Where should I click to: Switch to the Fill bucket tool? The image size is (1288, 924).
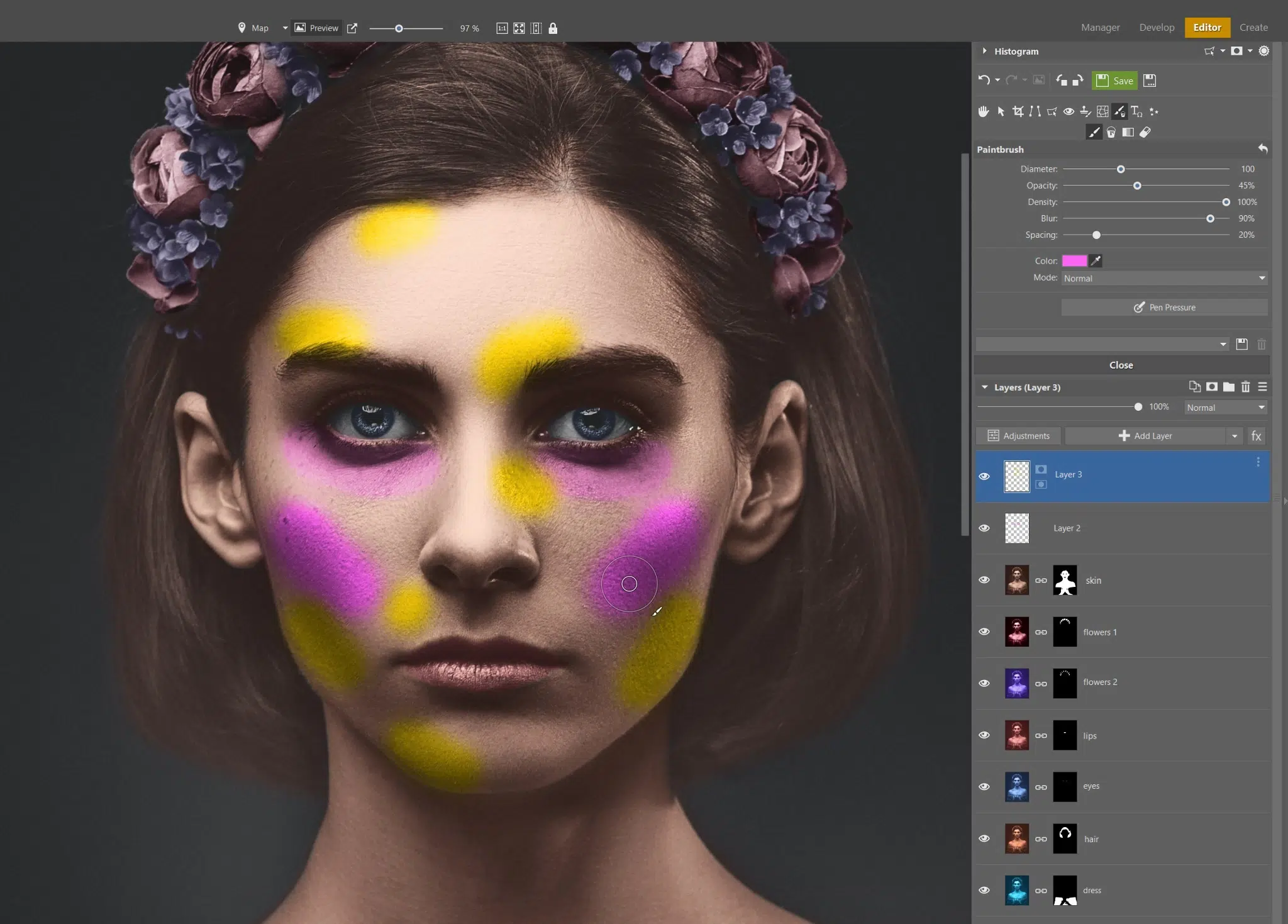click(x=1111, y=132)
